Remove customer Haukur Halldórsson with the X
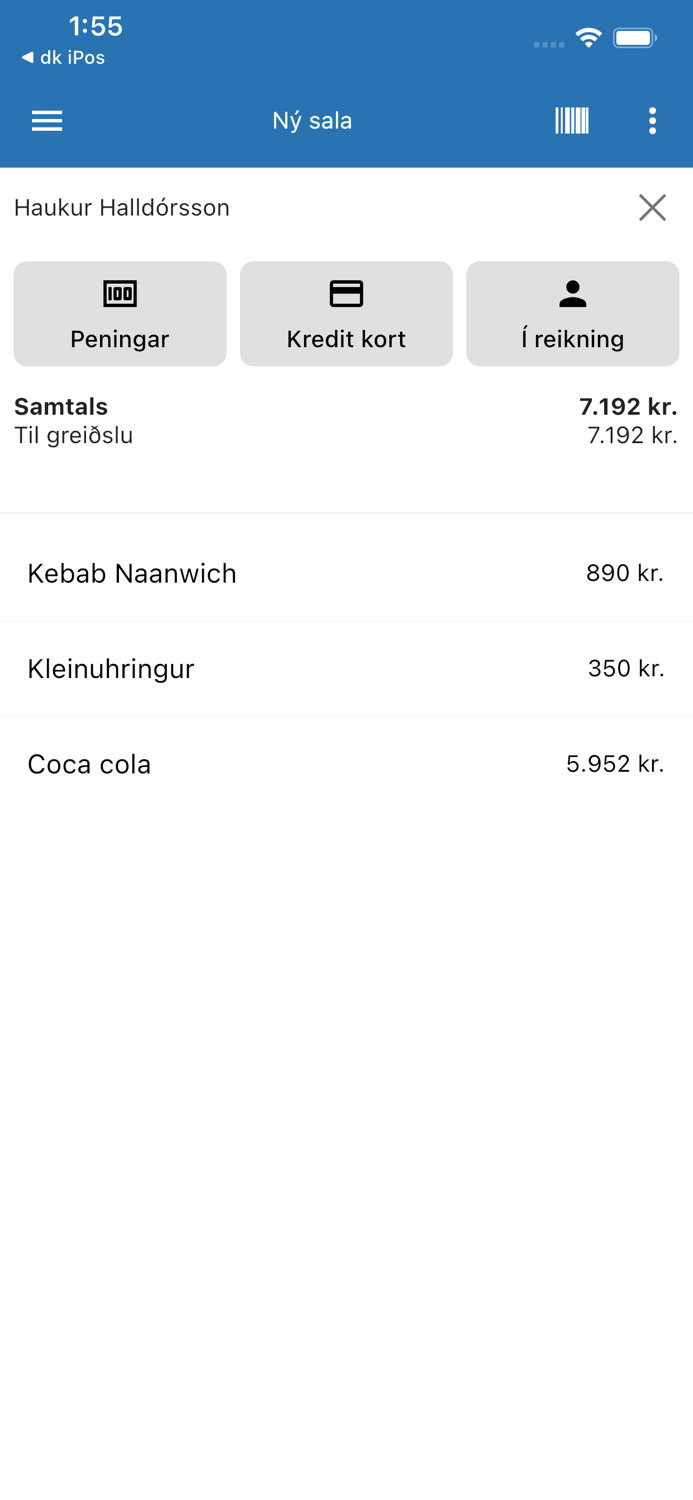693x1500 pixels. [652, 207]
